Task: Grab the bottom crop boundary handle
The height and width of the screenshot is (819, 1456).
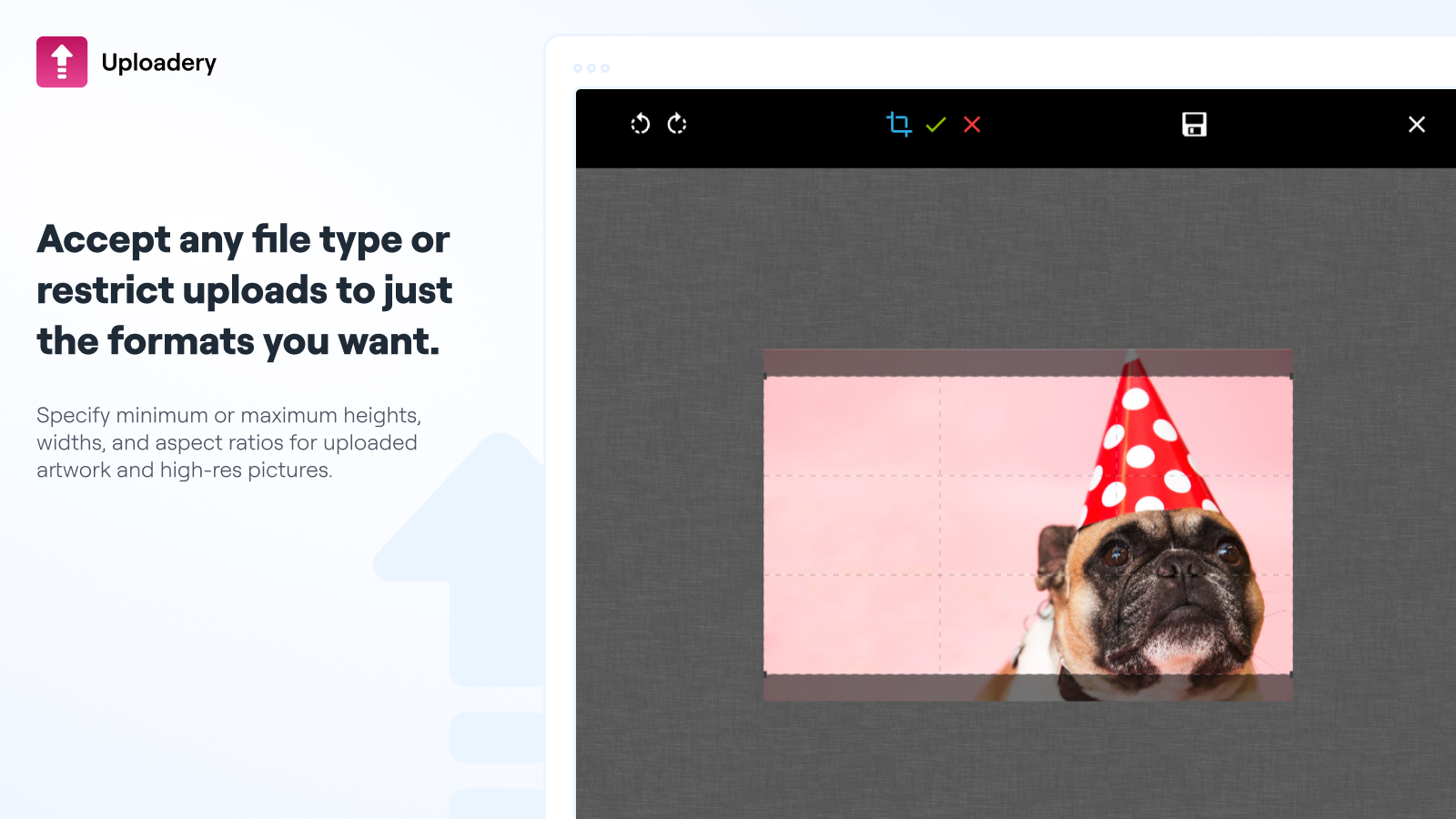Action: [1028, 673]
